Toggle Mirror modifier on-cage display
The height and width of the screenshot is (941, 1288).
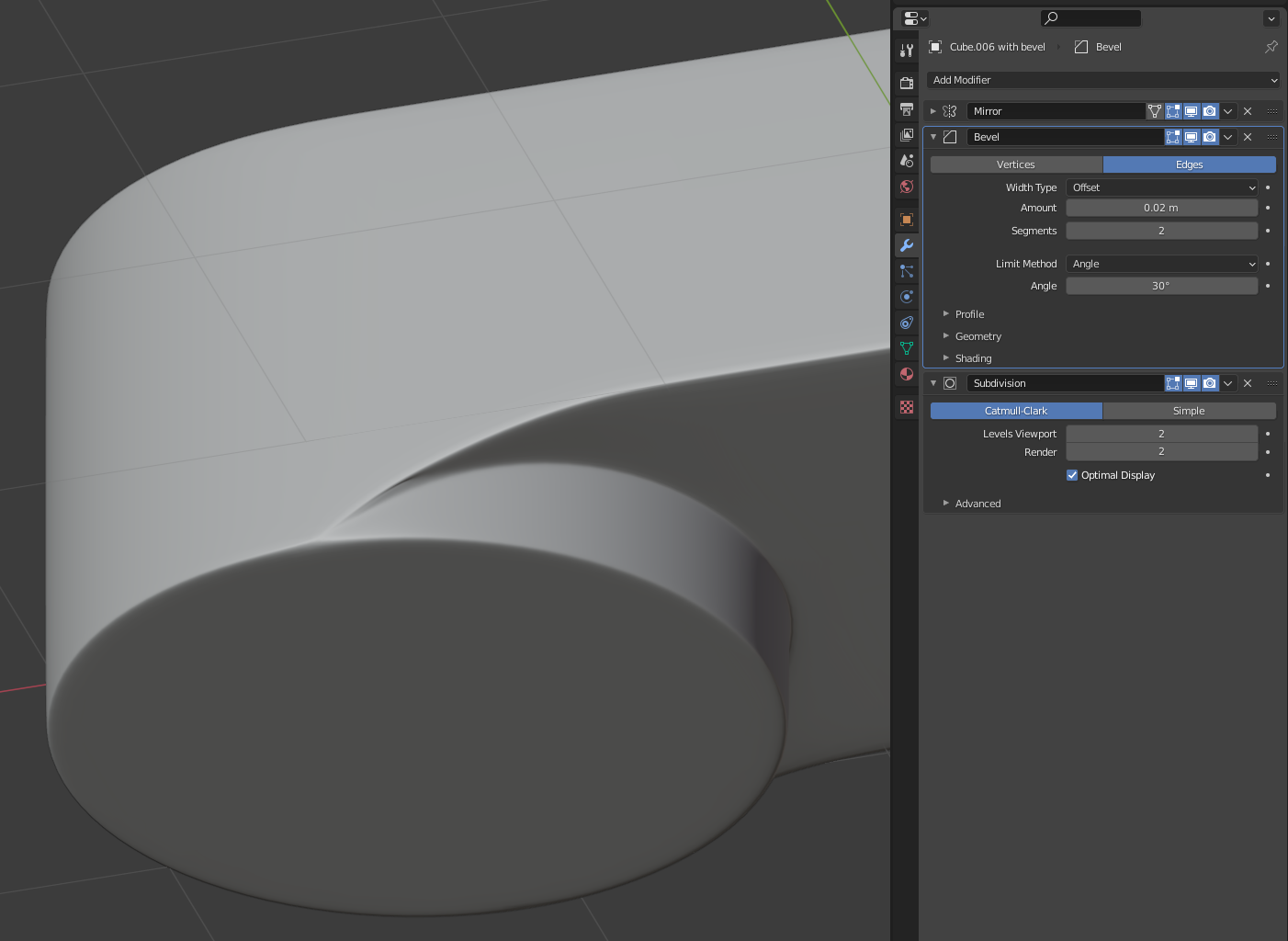pyautogui.click(x=1155, y=111)
